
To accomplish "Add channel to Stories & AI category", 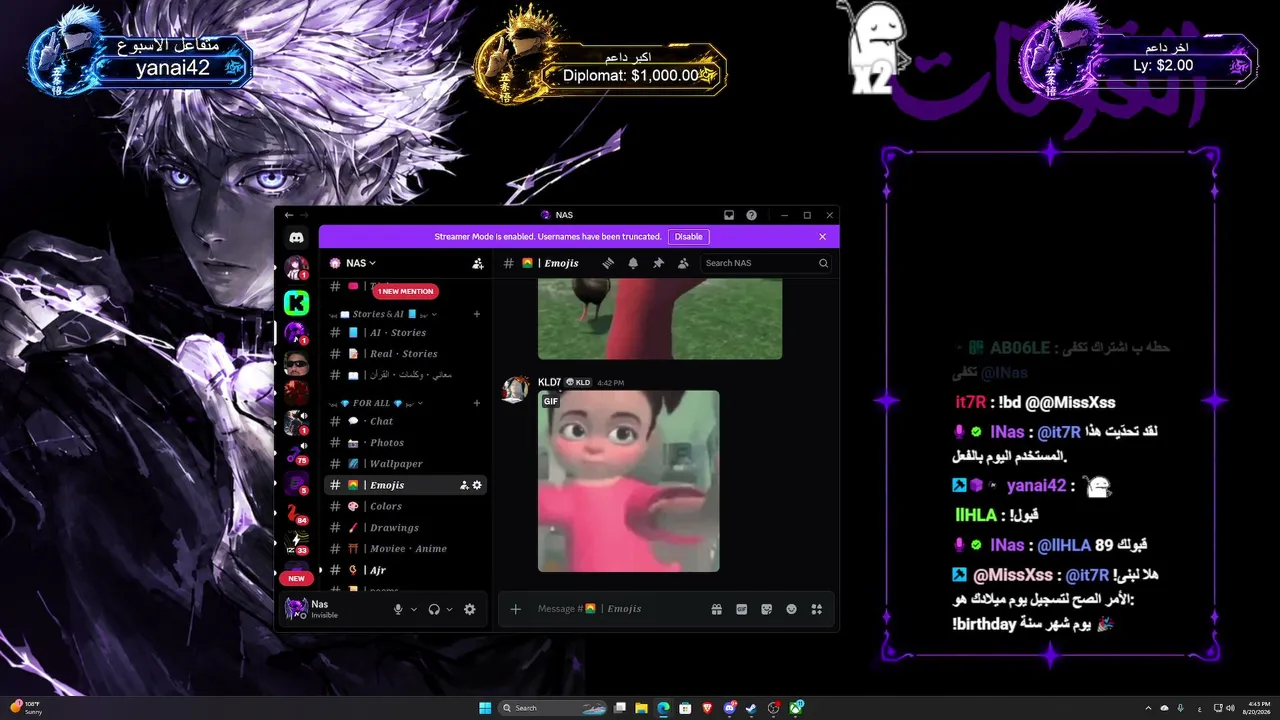I will point(477,314).
